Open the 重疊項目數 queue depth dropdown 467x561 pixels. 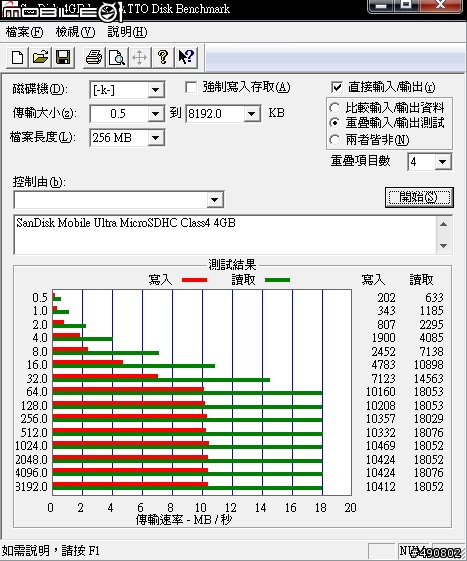click(443, 162)
